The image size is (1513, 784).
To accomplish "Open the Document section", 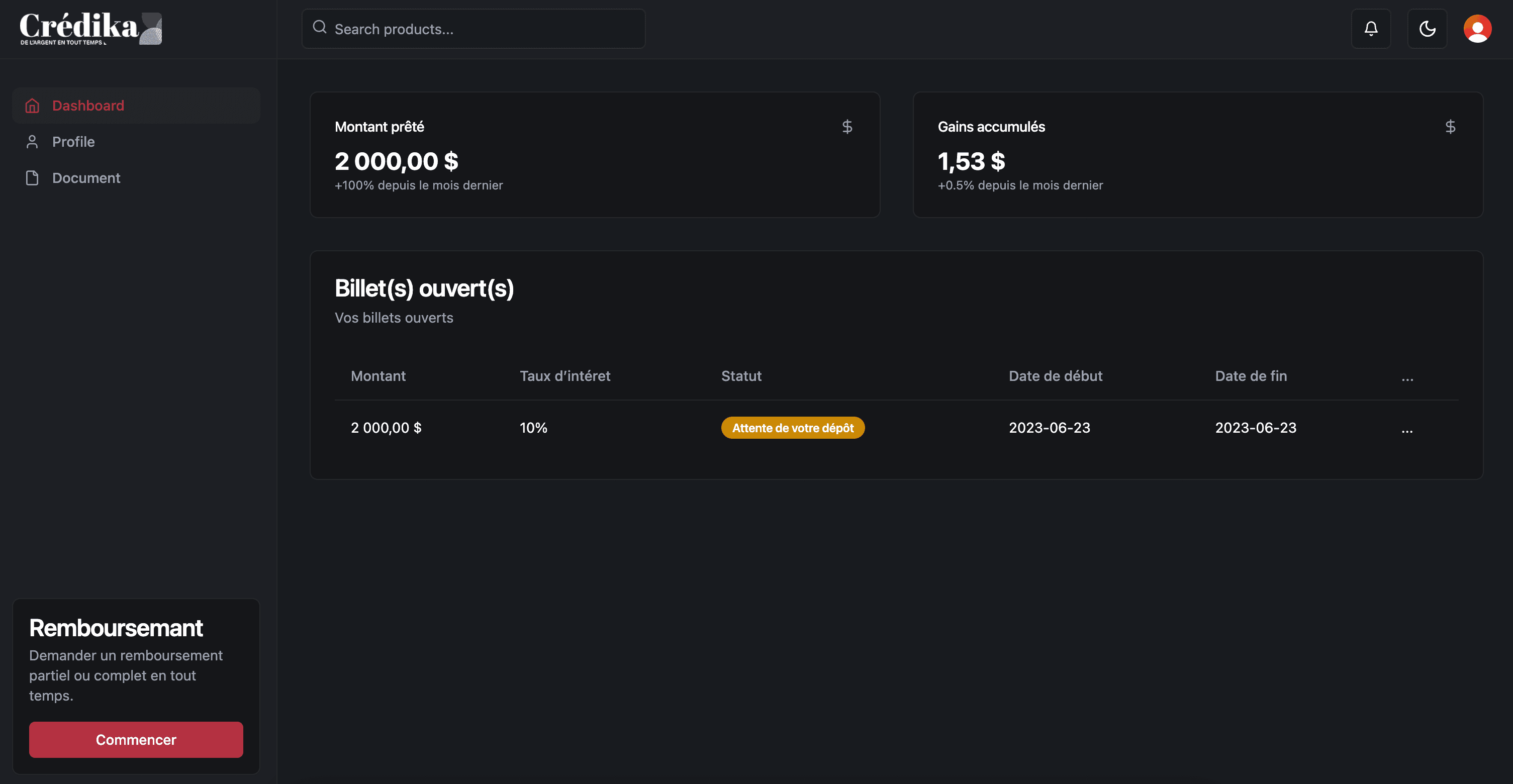I will coord(86,177).
